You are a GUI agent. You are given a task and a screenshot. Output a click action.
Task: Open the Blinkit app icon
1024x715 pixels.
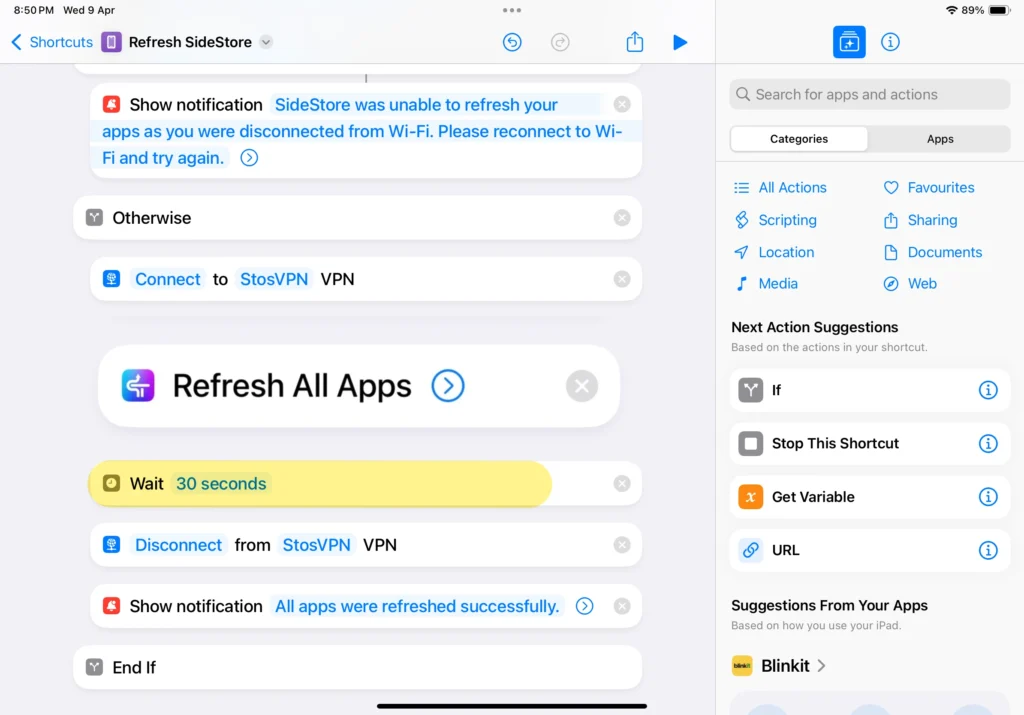(x=742, y=666)
